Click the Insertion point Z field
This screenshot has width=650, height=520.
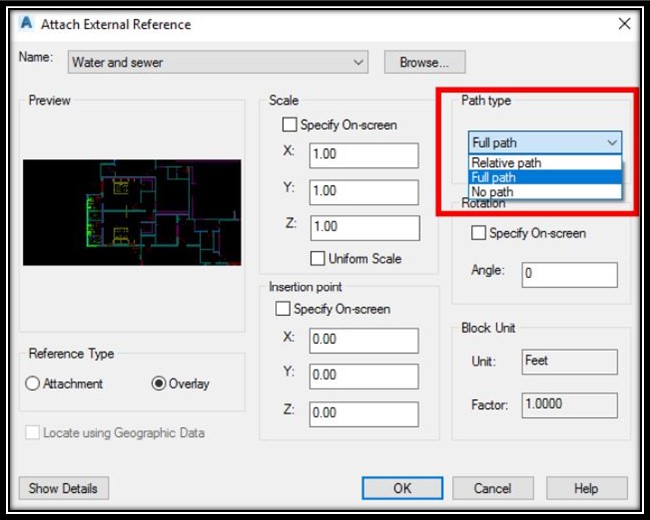pos(364,413)
